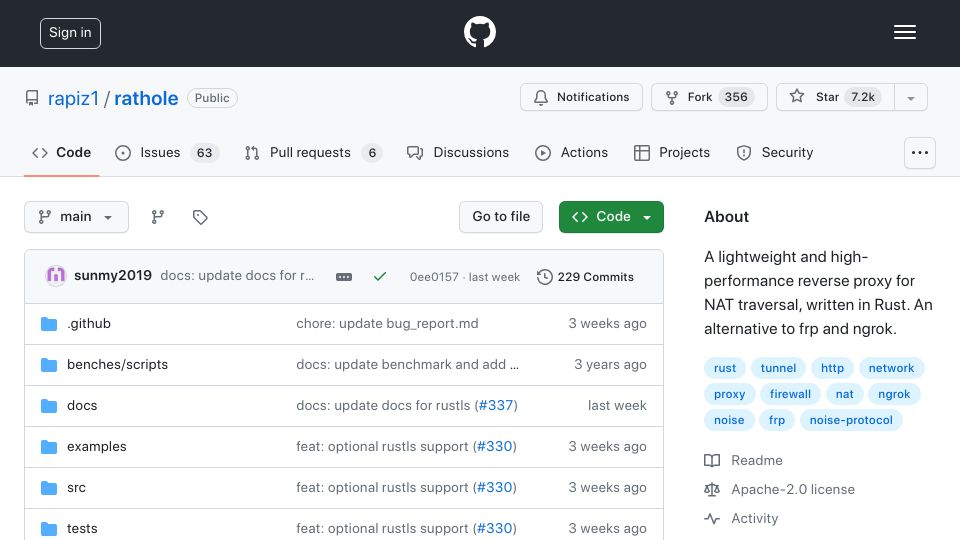Open the 'docs: update benchmark and add' commit

click(x=408, y=364)
